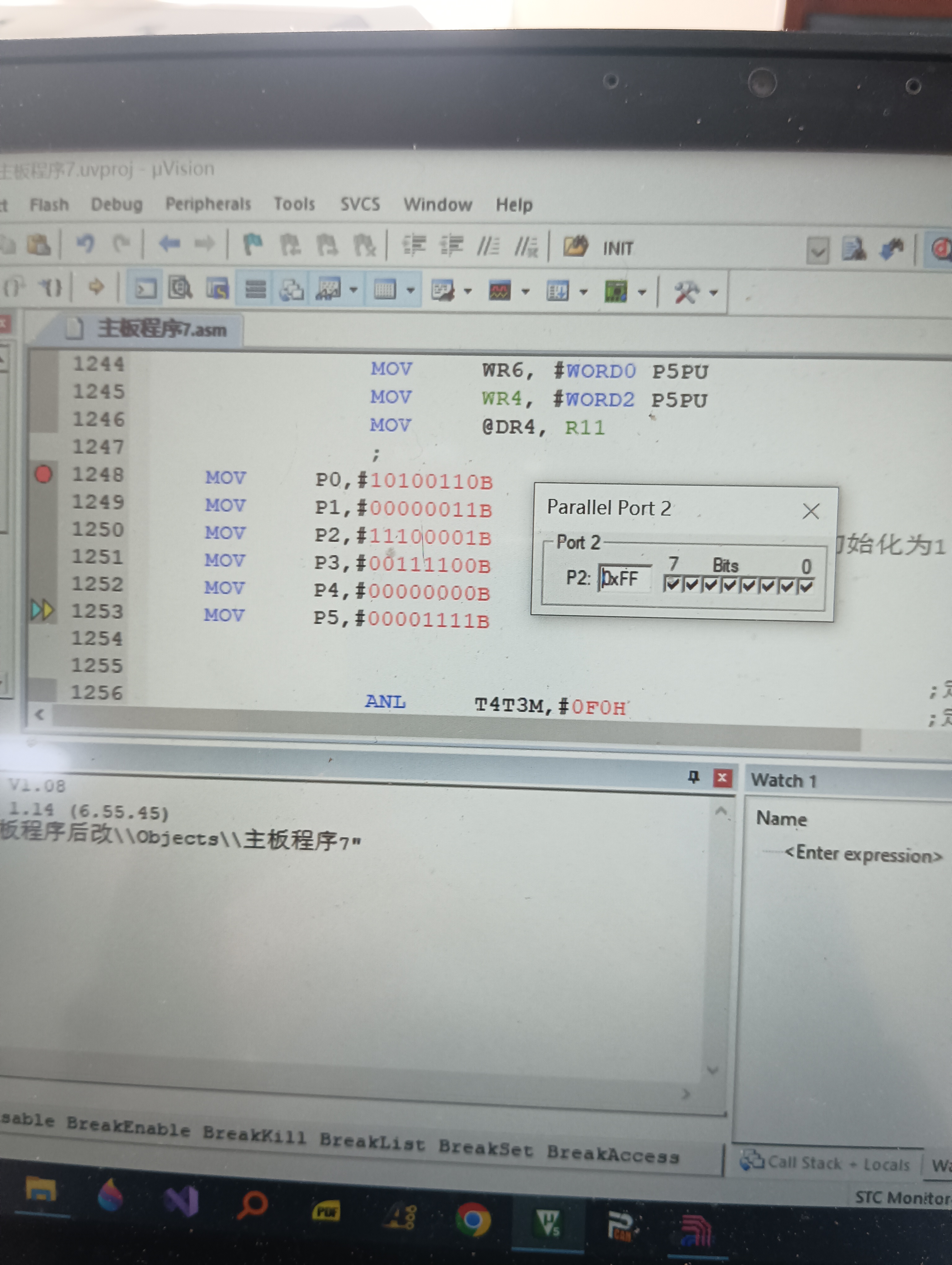This screenshot has width=952, height=1265.
Task: Toggle Port 2 bit 2 checkbox
Action: tap(768, 586)
